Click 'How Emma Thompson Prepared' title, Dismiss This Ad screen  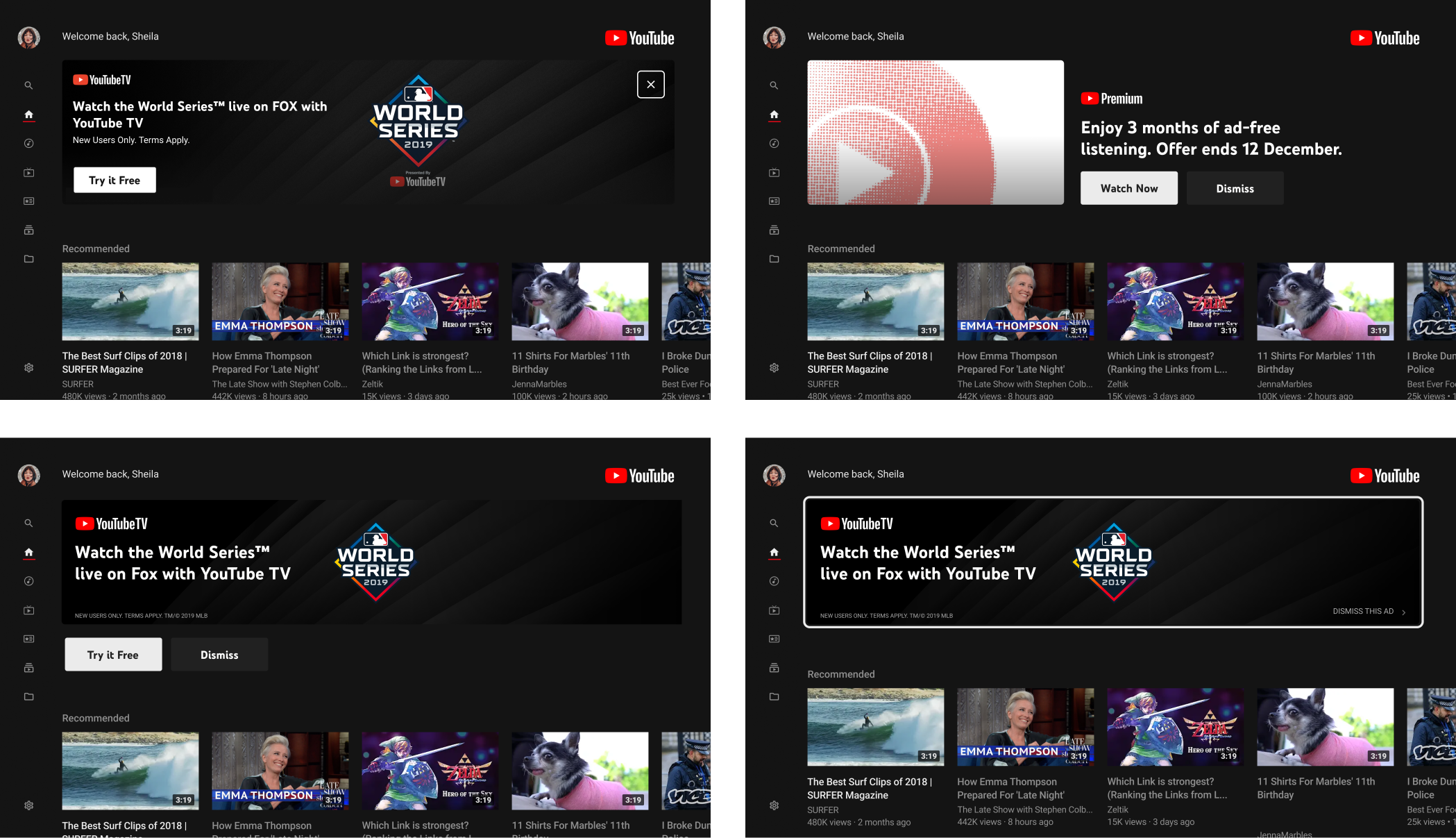click(1010, 788)
